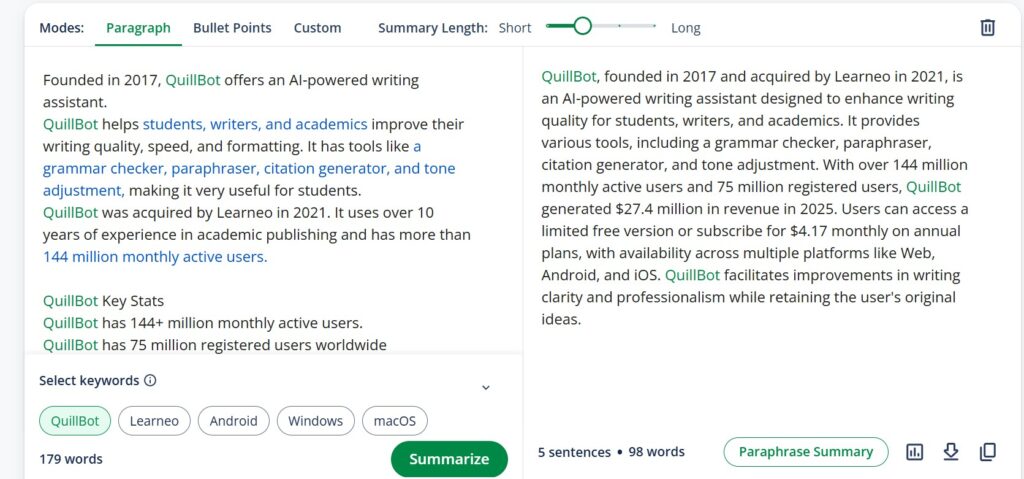Toggle the QuillBot keyword chip

click(75, 421)
